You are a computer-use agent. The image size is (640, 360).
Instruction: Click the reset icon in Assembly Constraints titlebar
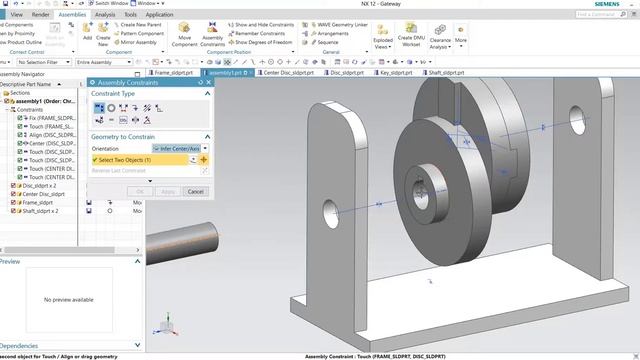click(200, 82)
